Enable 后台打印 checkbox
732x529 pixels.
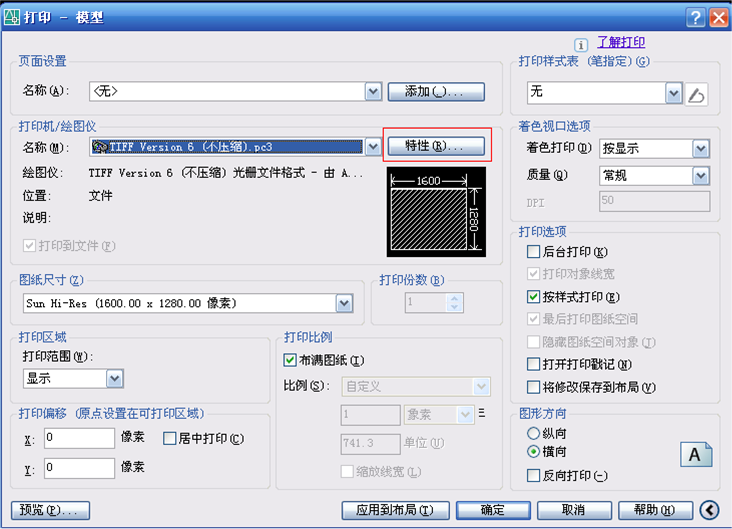(533, 252)
